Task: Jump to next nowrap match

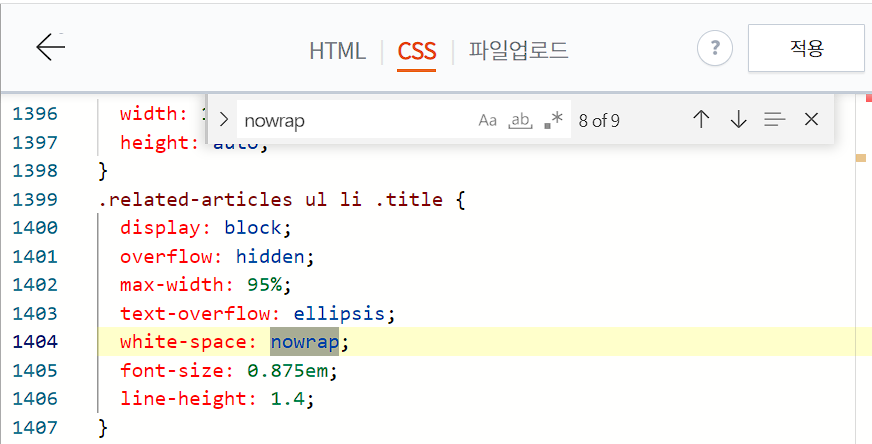Action: click(738, 120)
